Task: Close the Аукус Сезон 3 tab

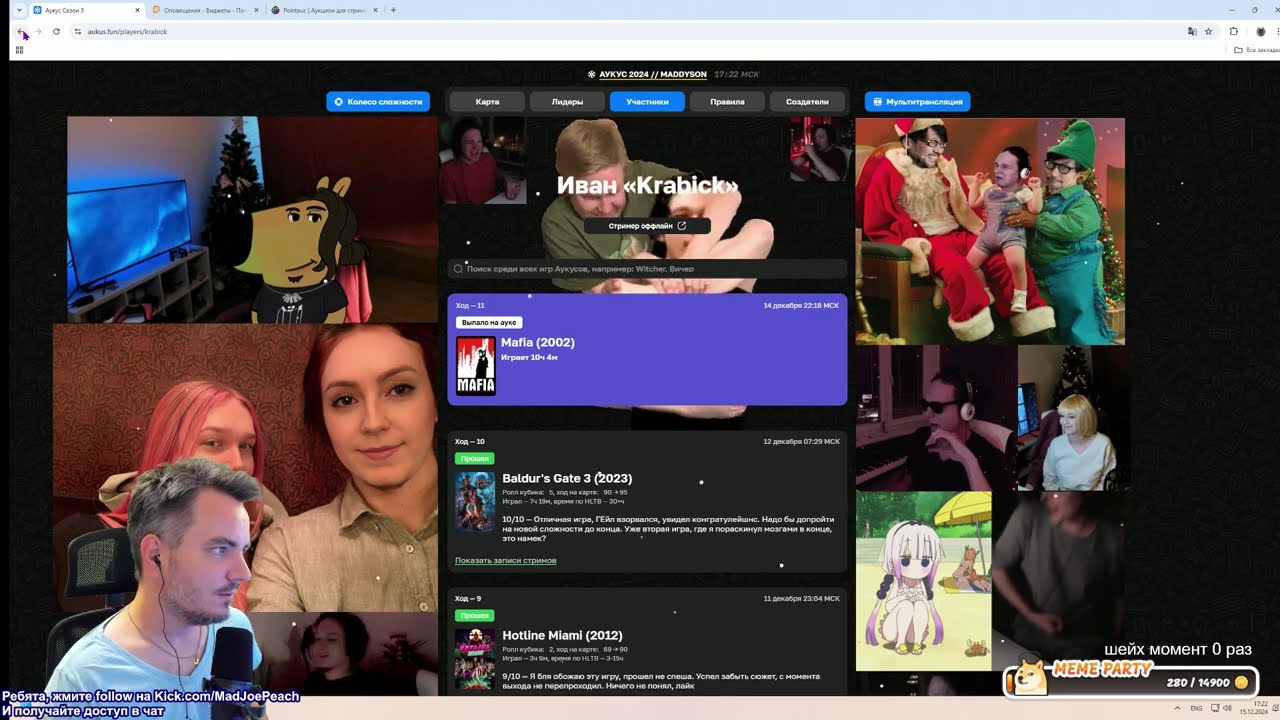Action: click(x=137, y=10)
